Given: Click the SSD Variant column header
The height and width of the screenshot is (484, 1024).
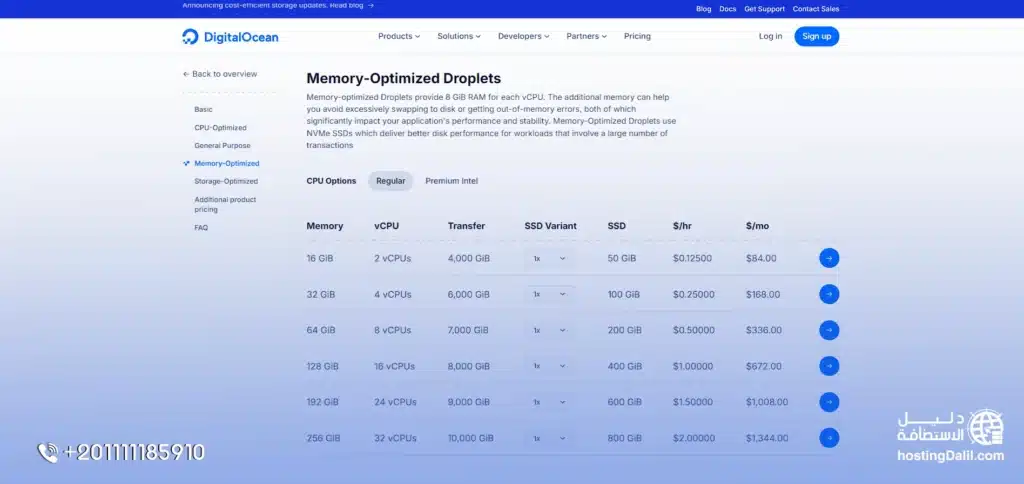Looking at the screenshot, I should [x=551, y=226].
